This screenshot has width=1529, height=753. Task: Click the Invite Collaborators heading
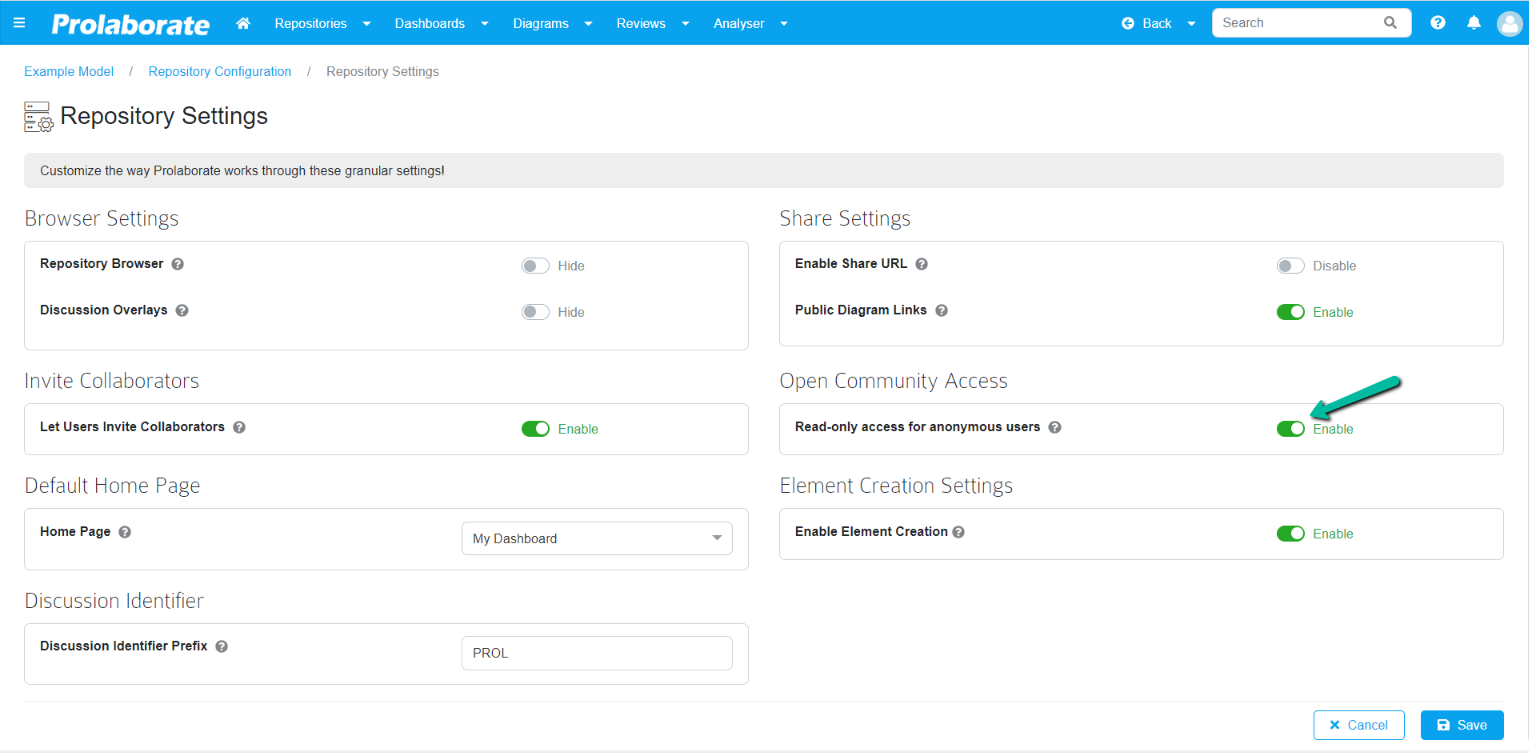(x=112, y=381)
